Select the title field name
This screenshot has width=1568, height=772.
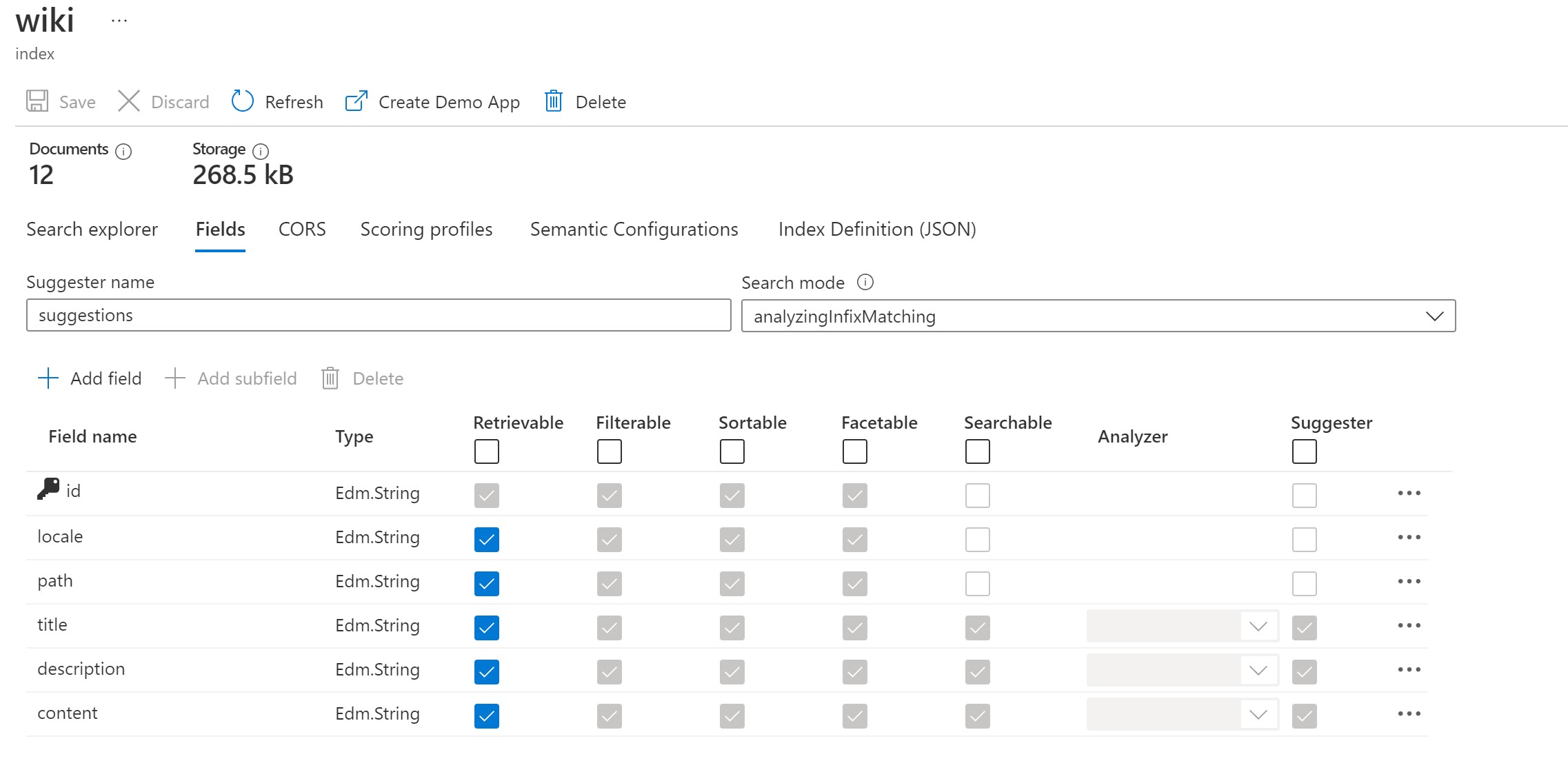pyautogui.click(x=52, y=624)
